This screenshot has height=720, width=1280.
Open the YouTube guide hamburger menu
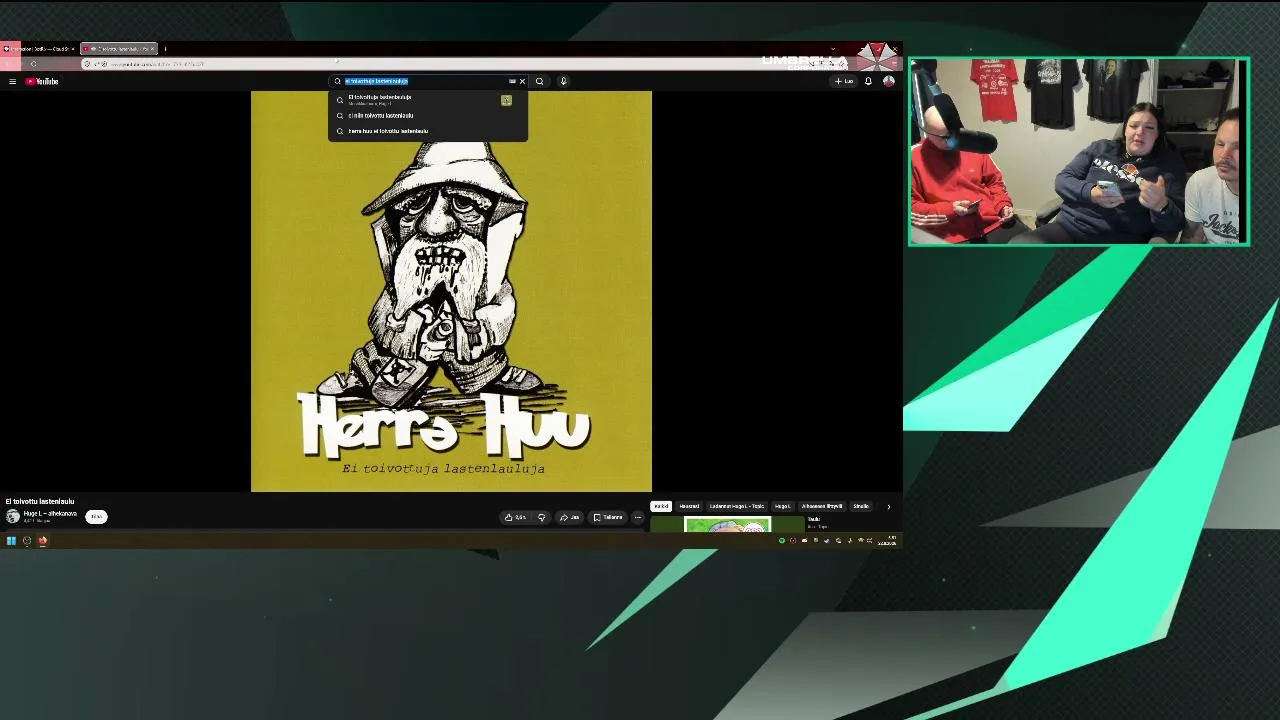point(12,81)
